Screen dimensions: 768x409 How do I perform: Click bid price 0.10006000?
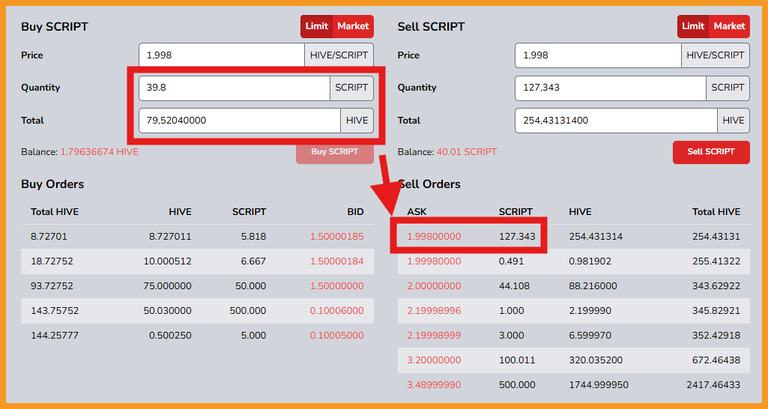tap(337, 311)
